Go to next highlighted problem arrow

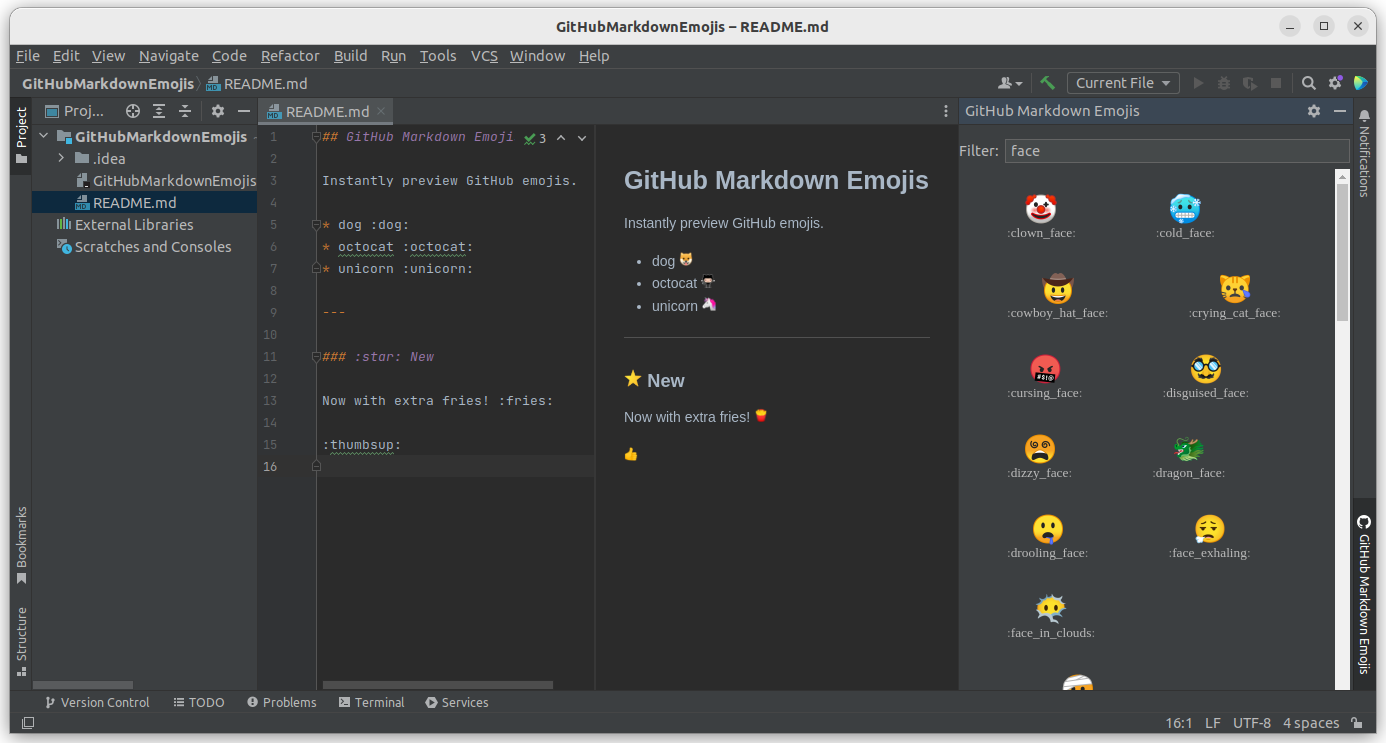(x=582, y=138)
